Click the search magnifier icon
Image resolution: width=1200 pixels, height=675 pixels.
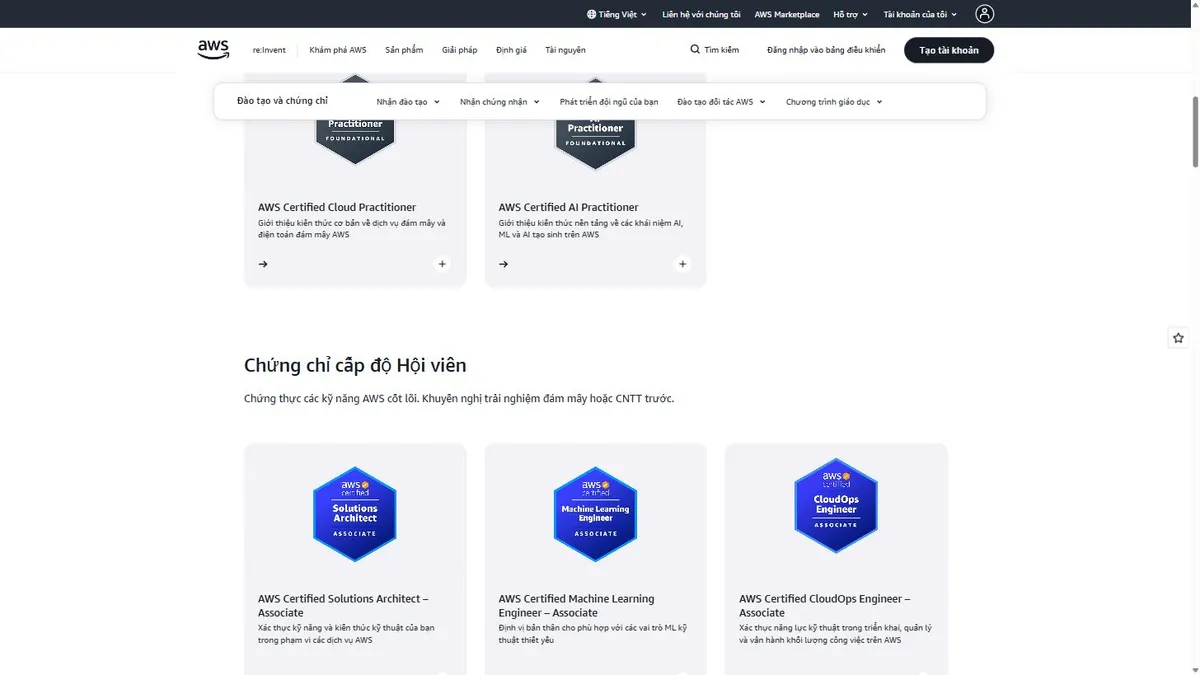(695, 50)
